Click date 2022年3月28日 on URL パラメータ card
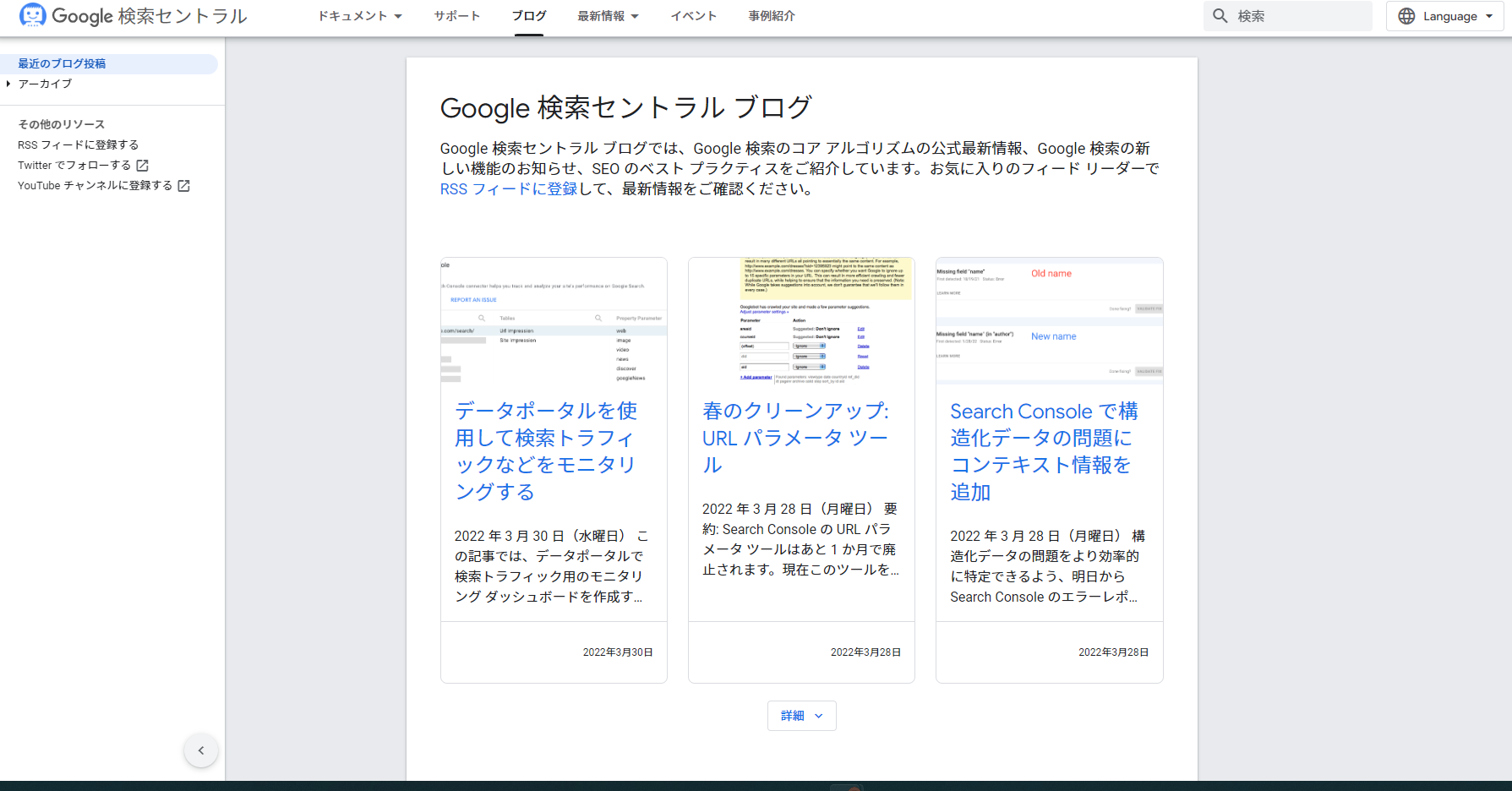 click(865, 652)
